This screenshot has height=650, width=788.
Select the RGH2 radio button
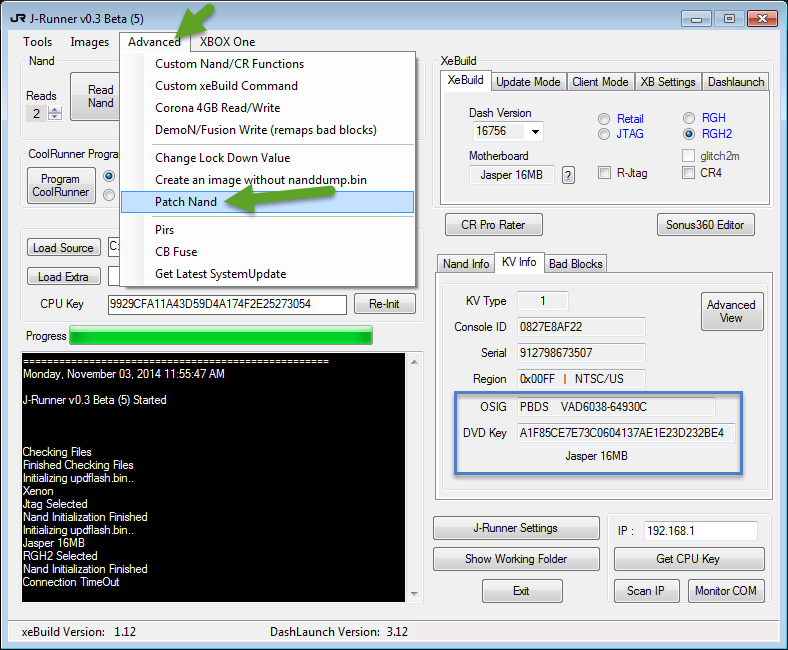pos(689,134)
